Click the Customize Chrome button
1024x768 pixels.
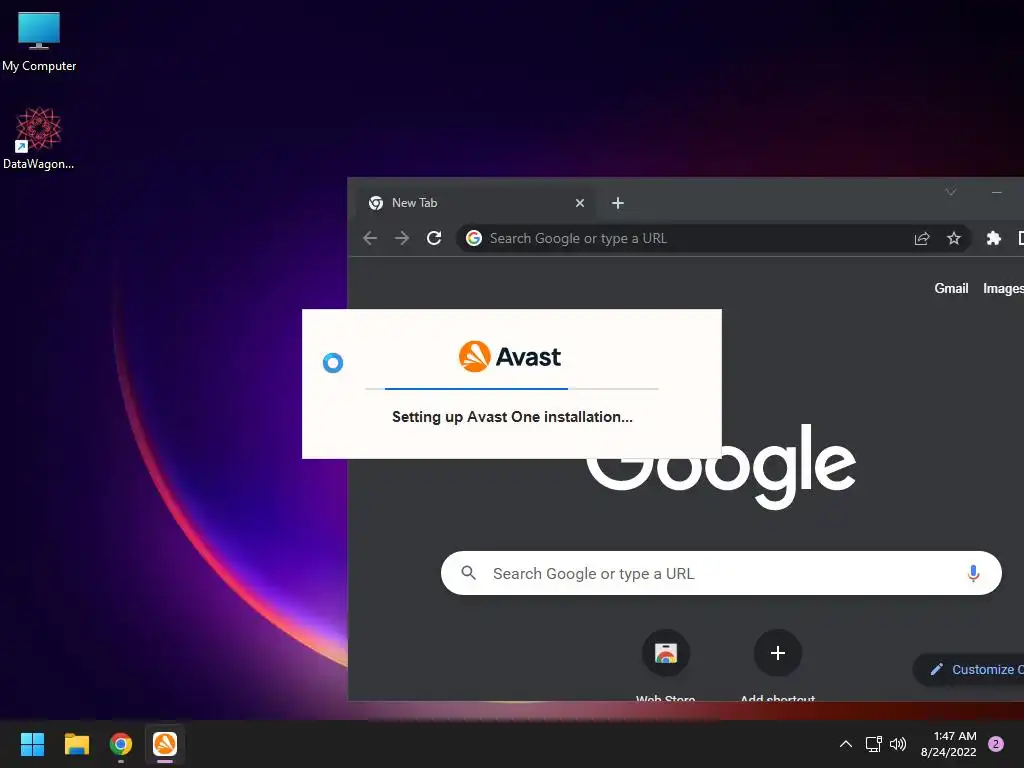click(968, 669)
